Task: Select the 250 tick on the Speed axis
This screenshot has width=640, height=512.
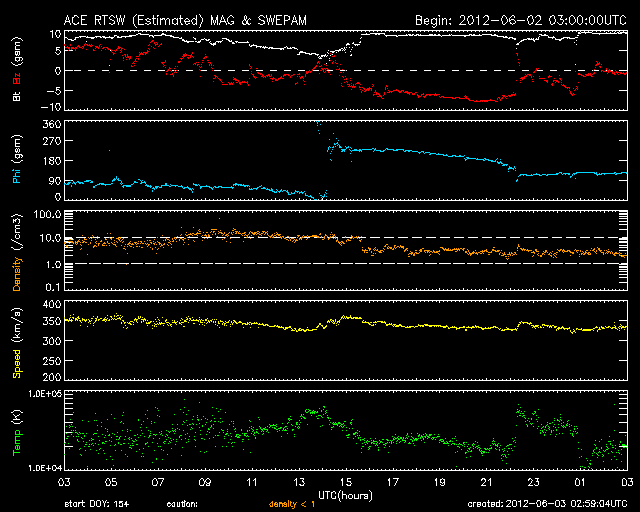Action: [x=52, y=361]
